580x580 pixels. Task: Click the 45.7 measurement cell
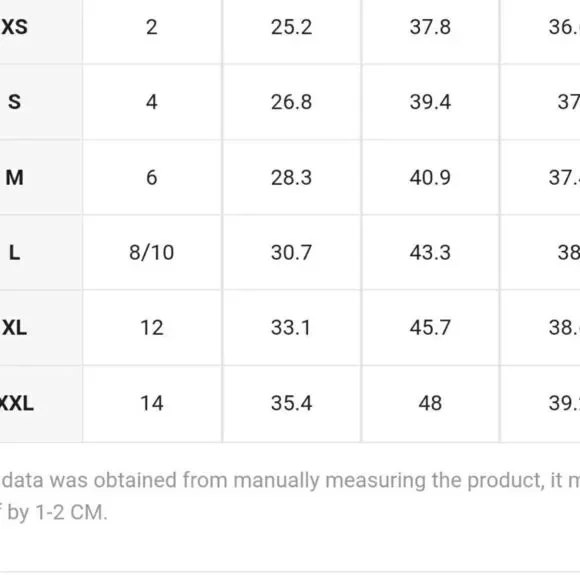(430, 327)
